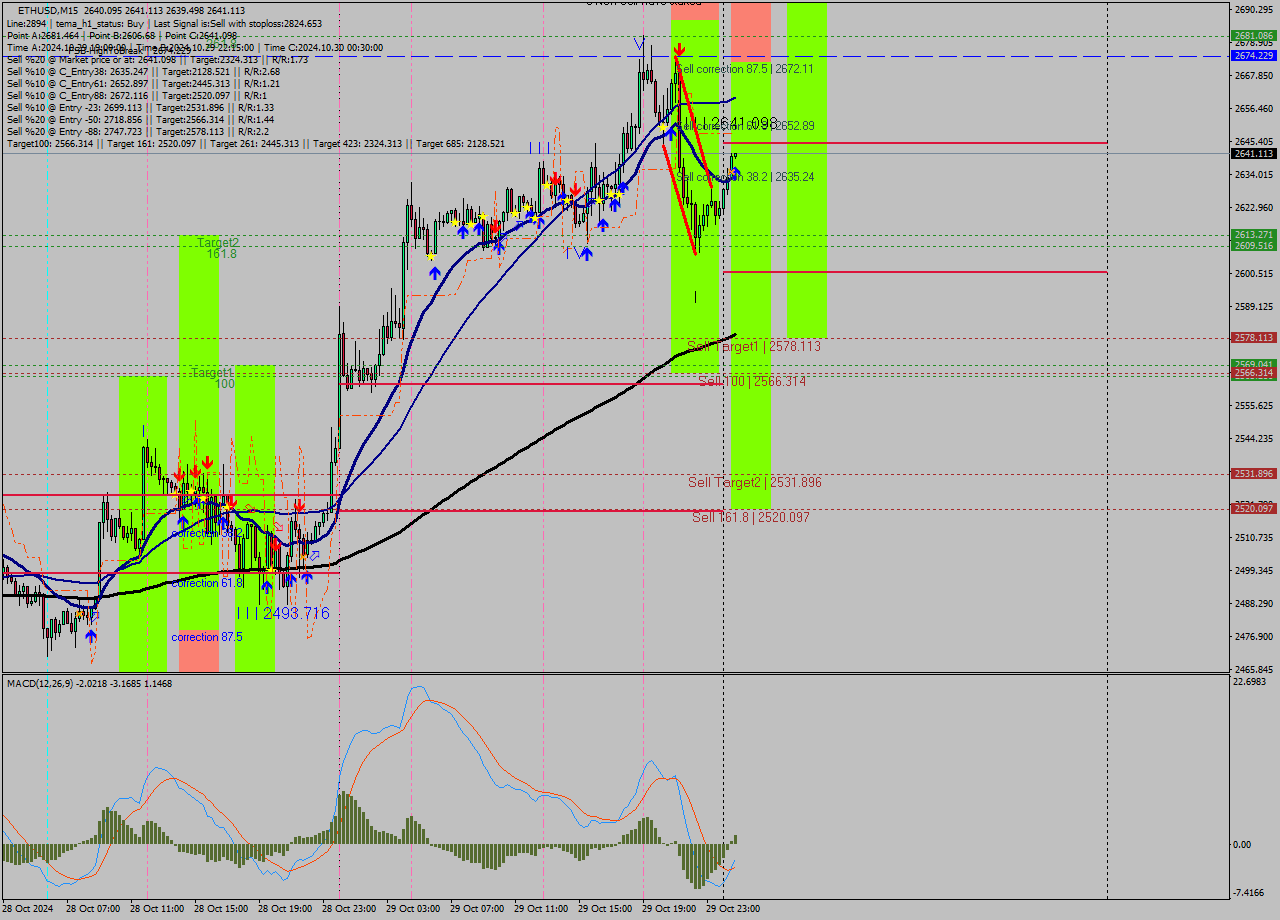Screen dimensions: 1280x920
Task: Click the red sell arrow above Sell correction 87.5
Action: pos(679,49)
